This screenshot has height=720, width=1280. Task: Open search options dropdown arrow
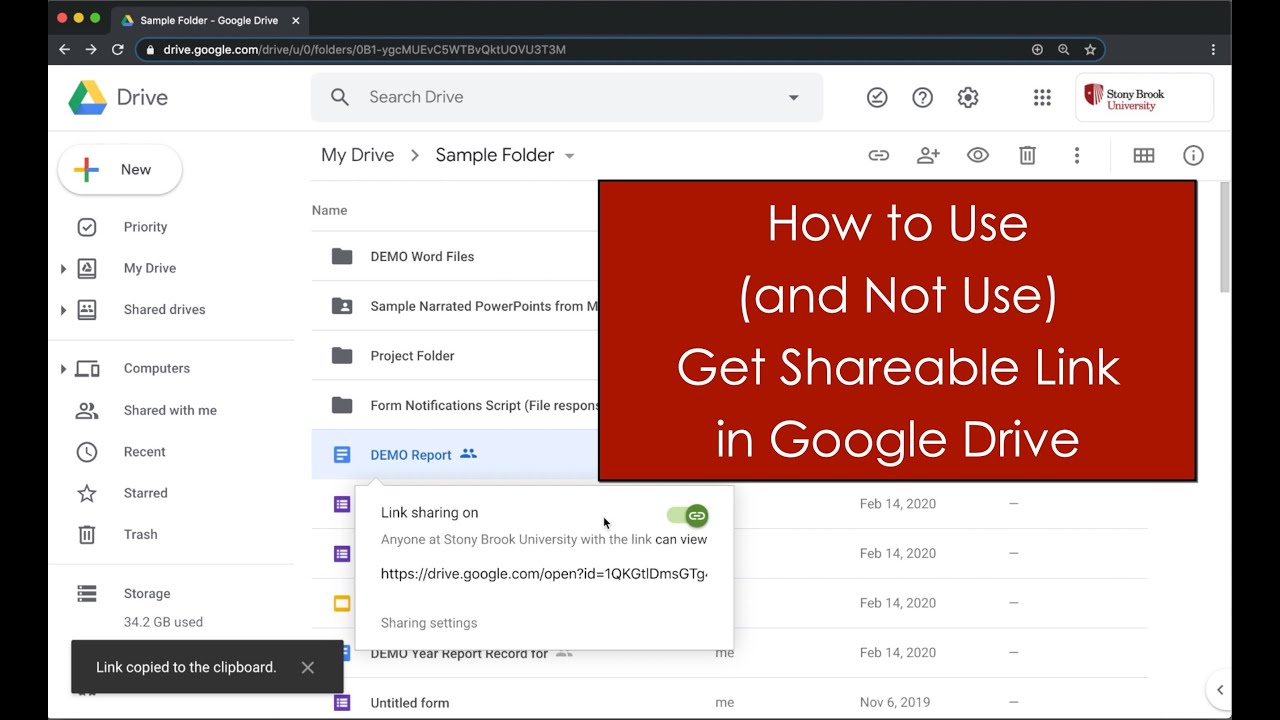coord(793,97)
